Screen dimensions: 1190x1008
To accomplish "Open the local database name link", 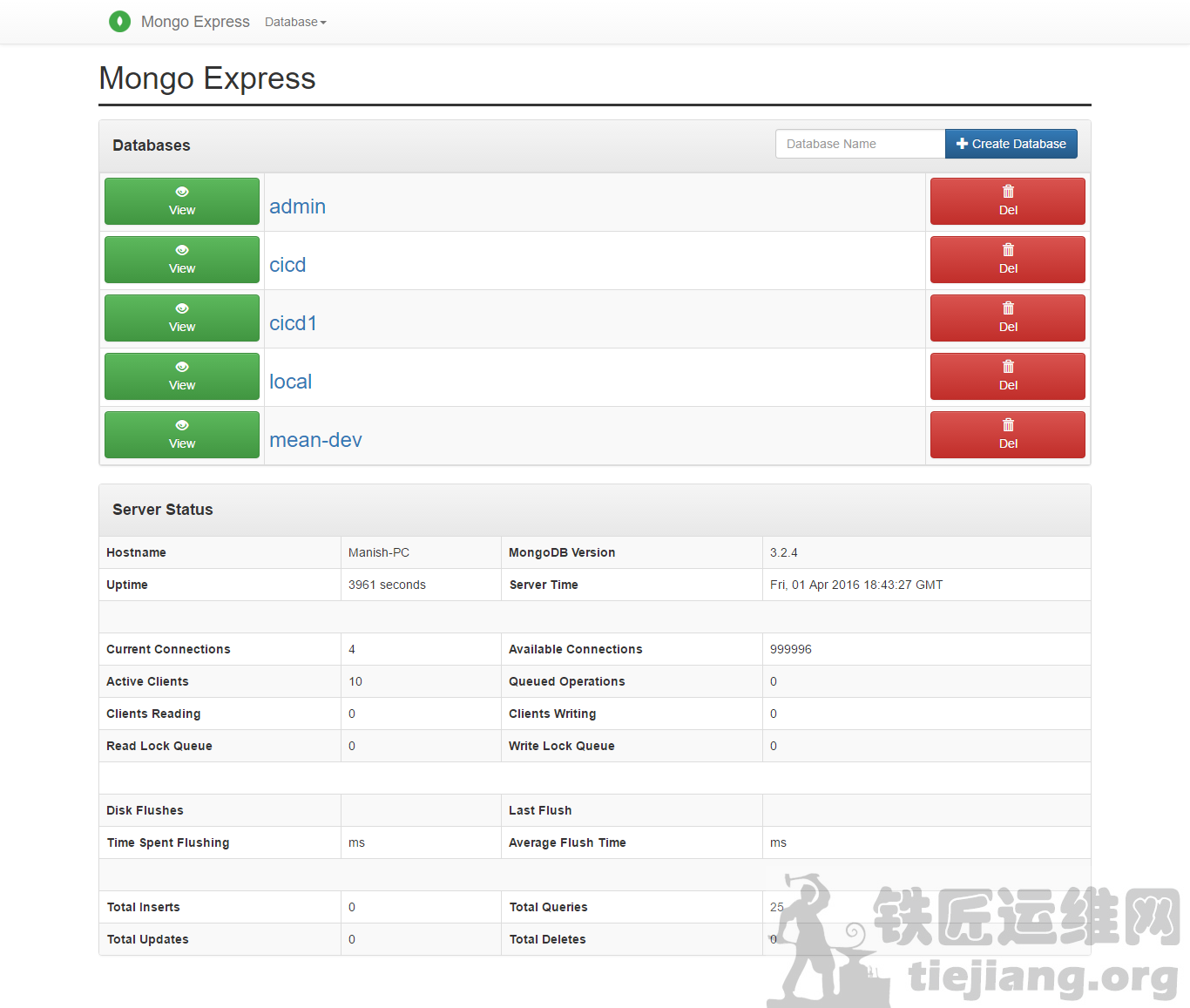I will 290,382.
